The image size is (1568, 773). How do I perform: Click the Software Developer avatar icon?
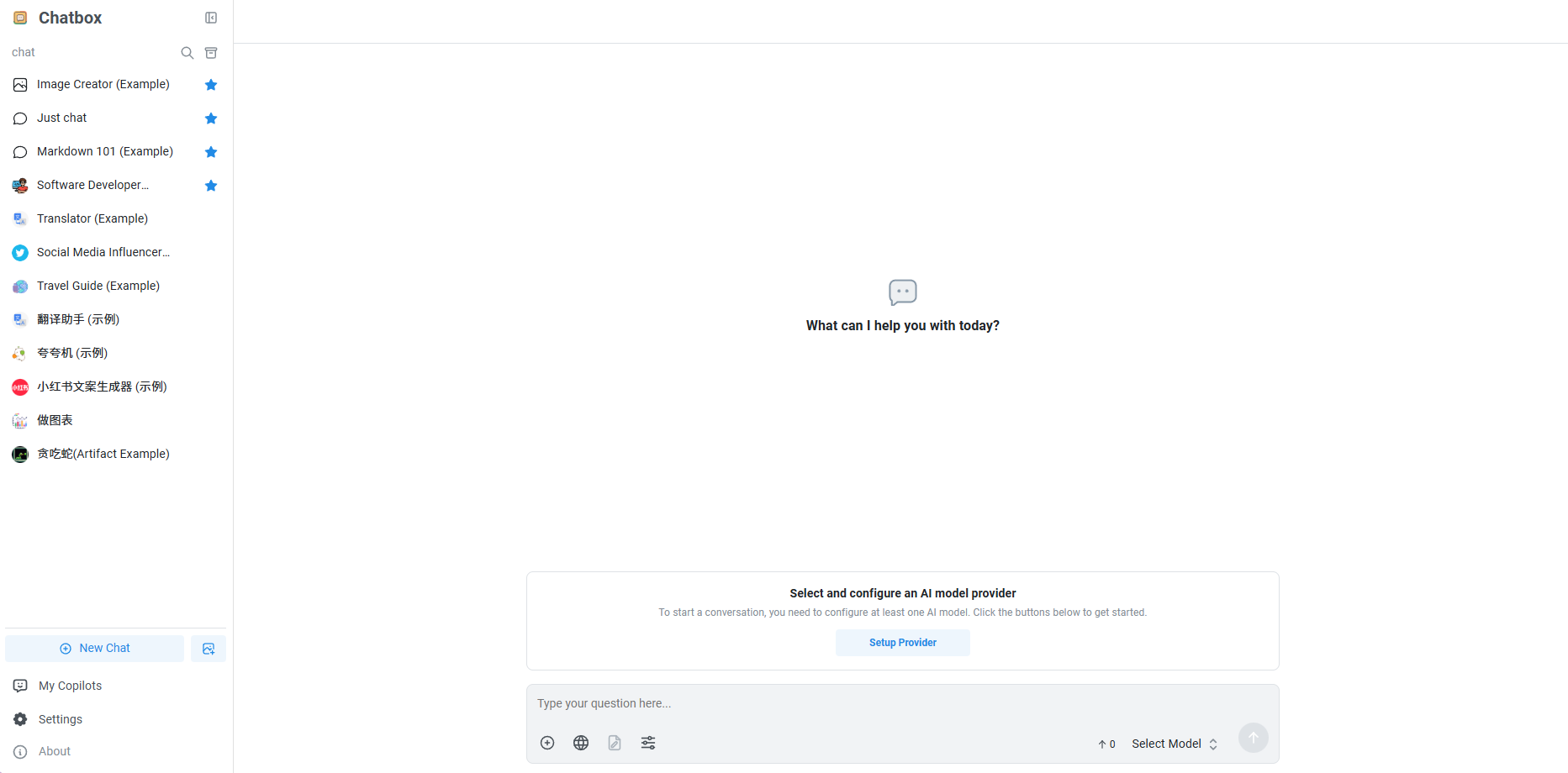[20, 186]
